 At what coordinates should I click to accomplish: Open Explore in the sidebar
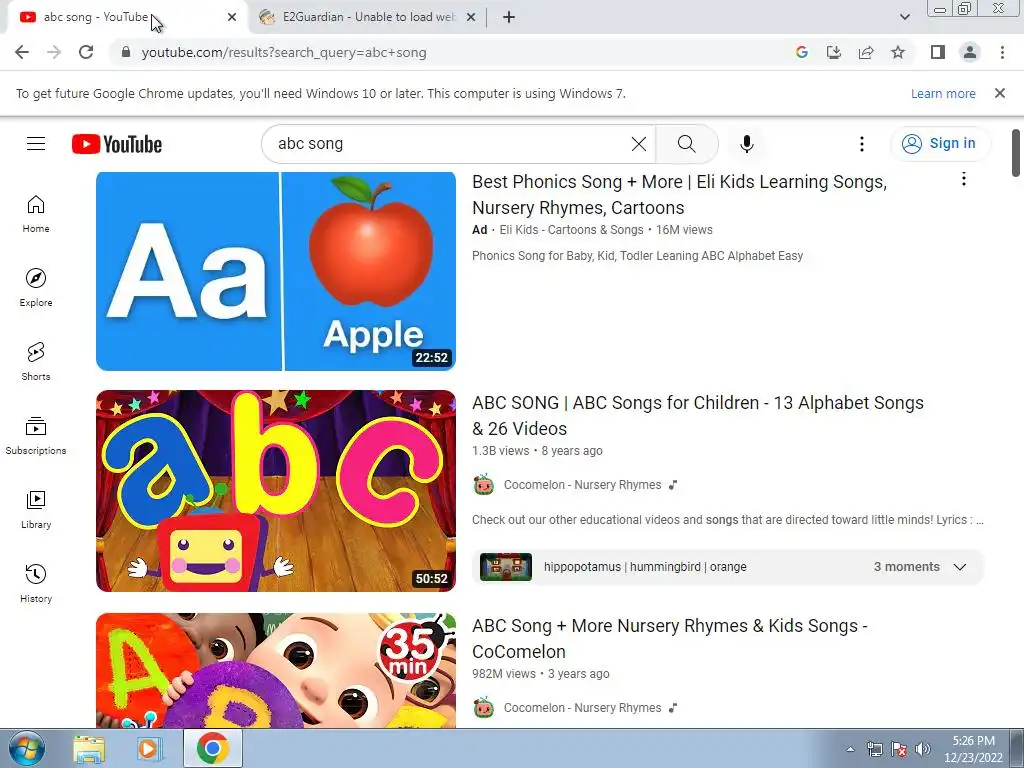click(x=36, y=288)
